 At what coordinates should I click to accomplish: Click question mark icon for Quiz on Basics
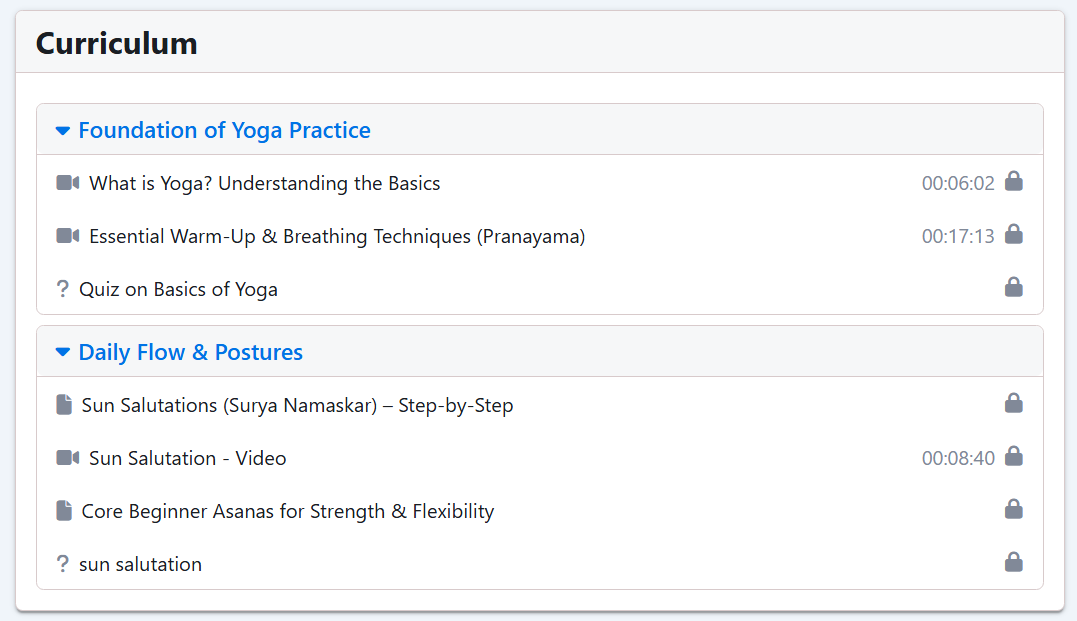63,289
